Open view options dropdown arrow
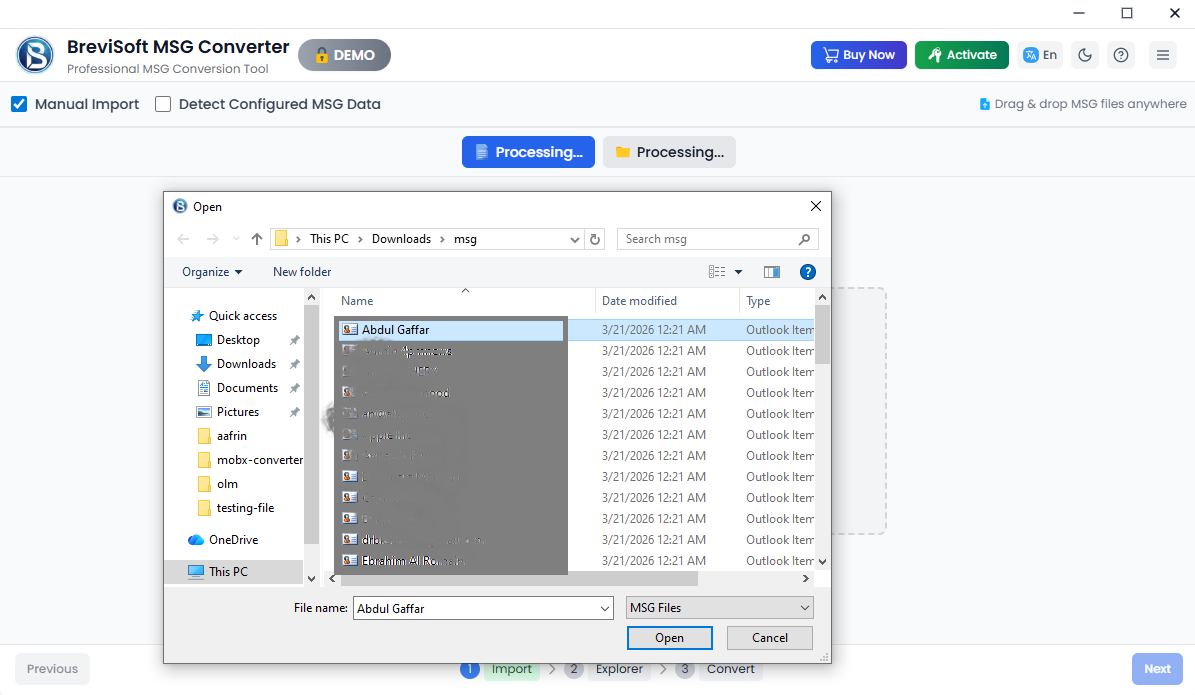The image size is (1195, 695). 738,272
